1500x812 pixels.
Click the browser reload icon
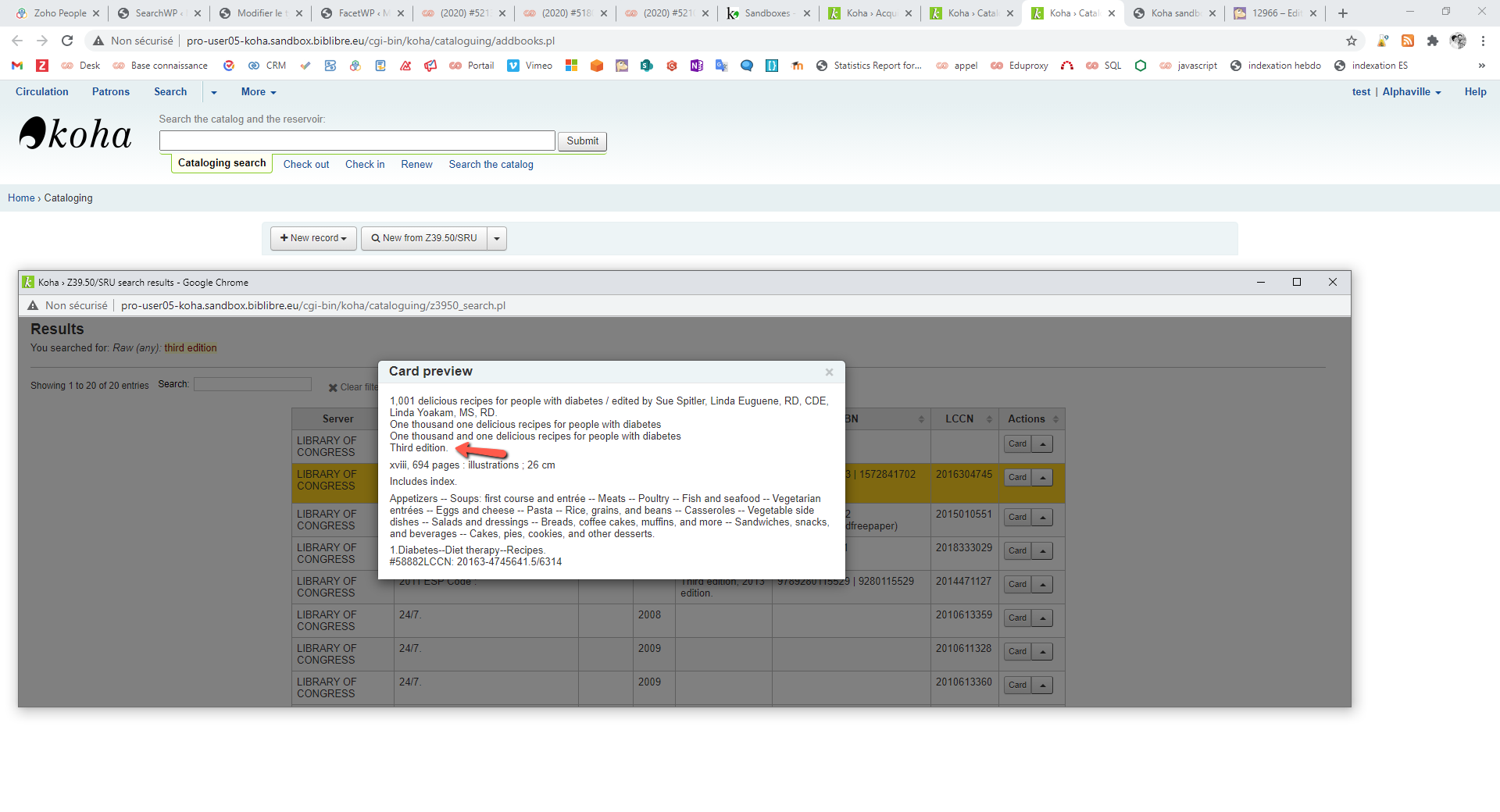coord(67,41)
